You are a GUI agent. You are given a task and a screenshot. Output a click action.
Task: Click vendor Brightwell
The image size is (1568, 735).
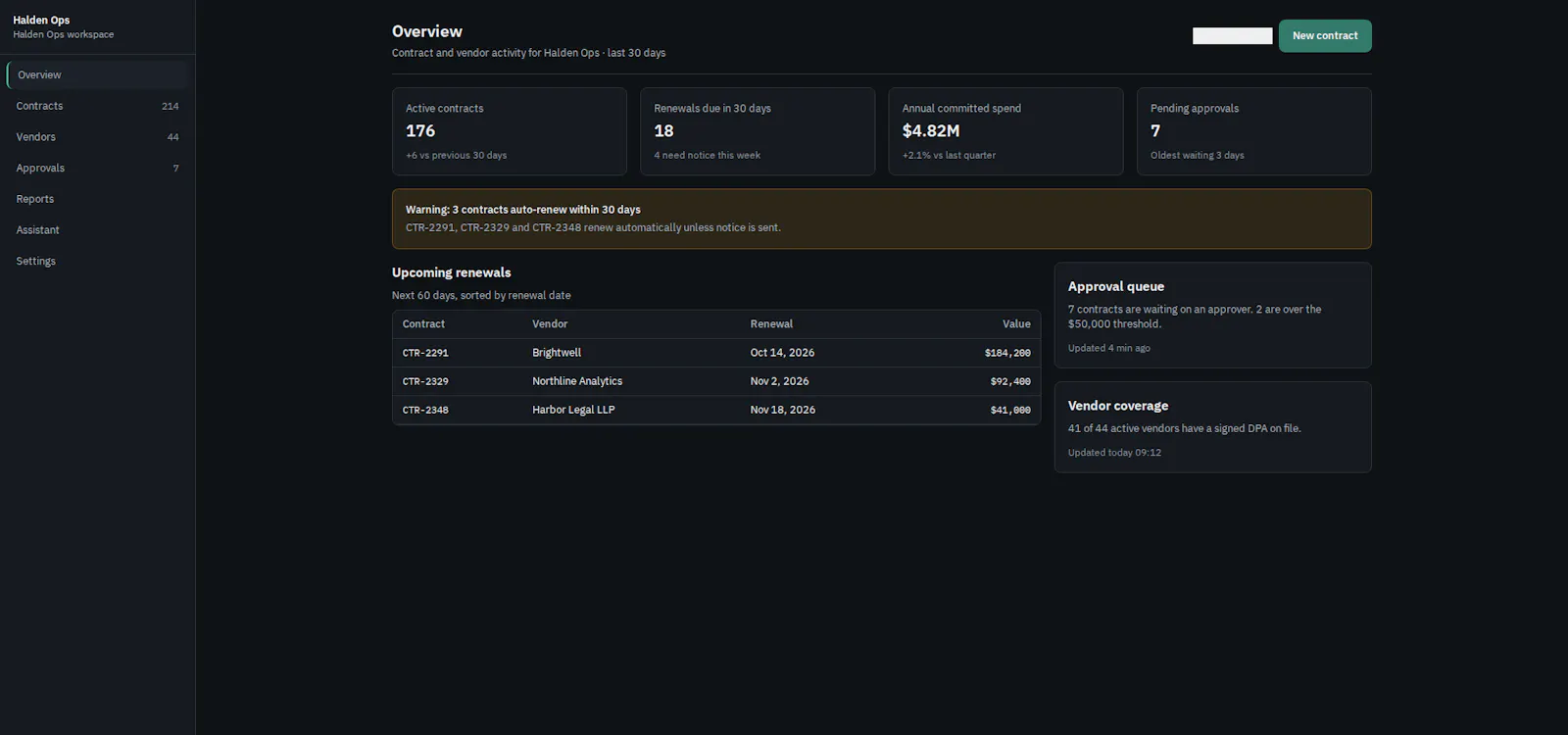557,353
